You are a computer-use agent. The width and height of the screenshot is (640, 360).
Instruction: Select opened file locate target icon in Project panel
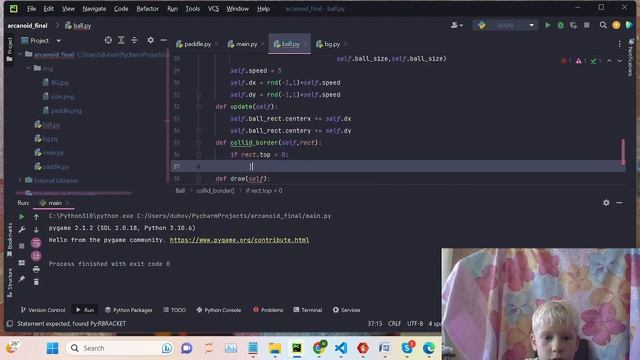pos(108,40)
